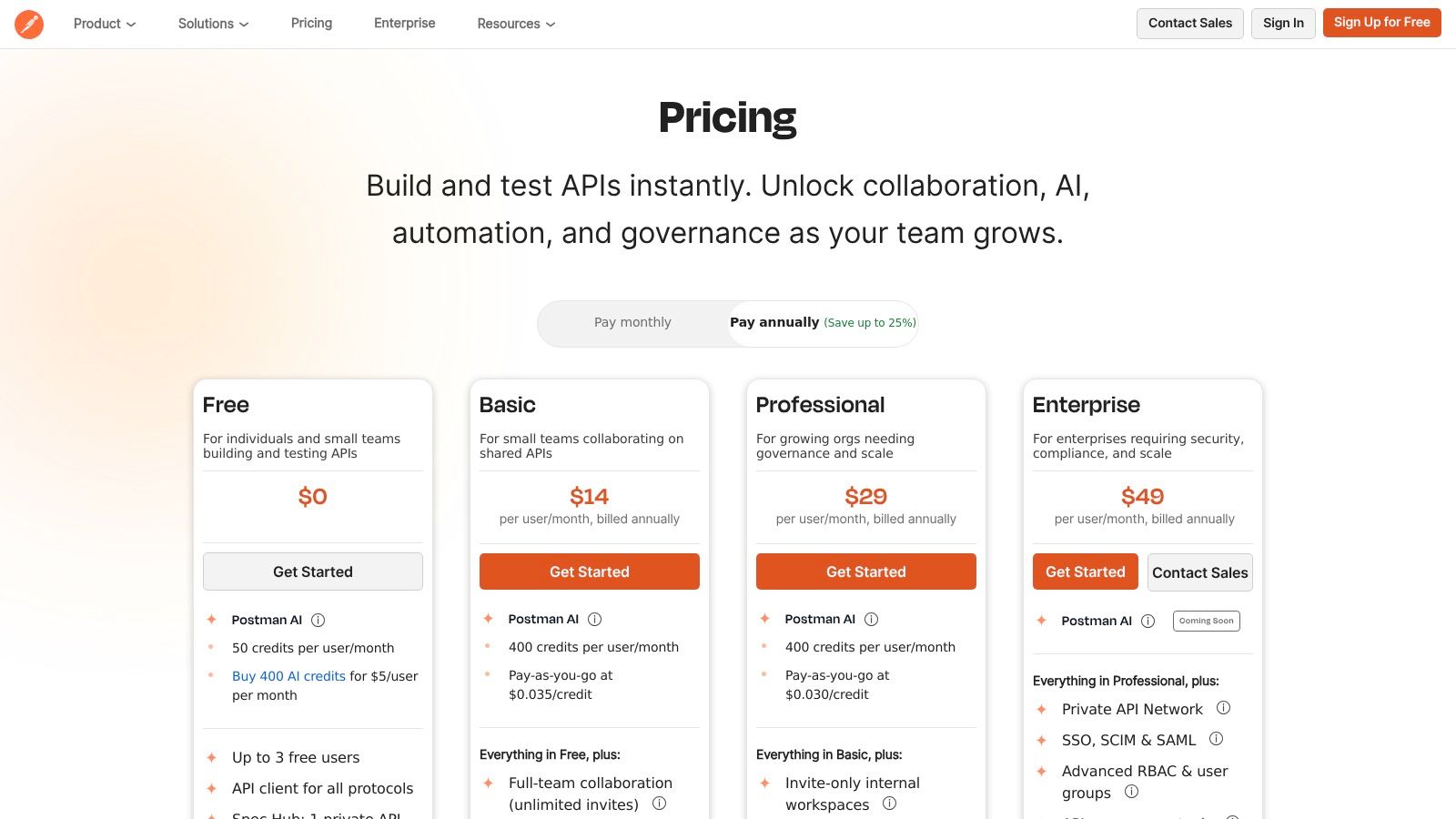This screenshot has width=1456, height=819.
Task: Go to the Pricing menu item
Action: pos(311,23)
